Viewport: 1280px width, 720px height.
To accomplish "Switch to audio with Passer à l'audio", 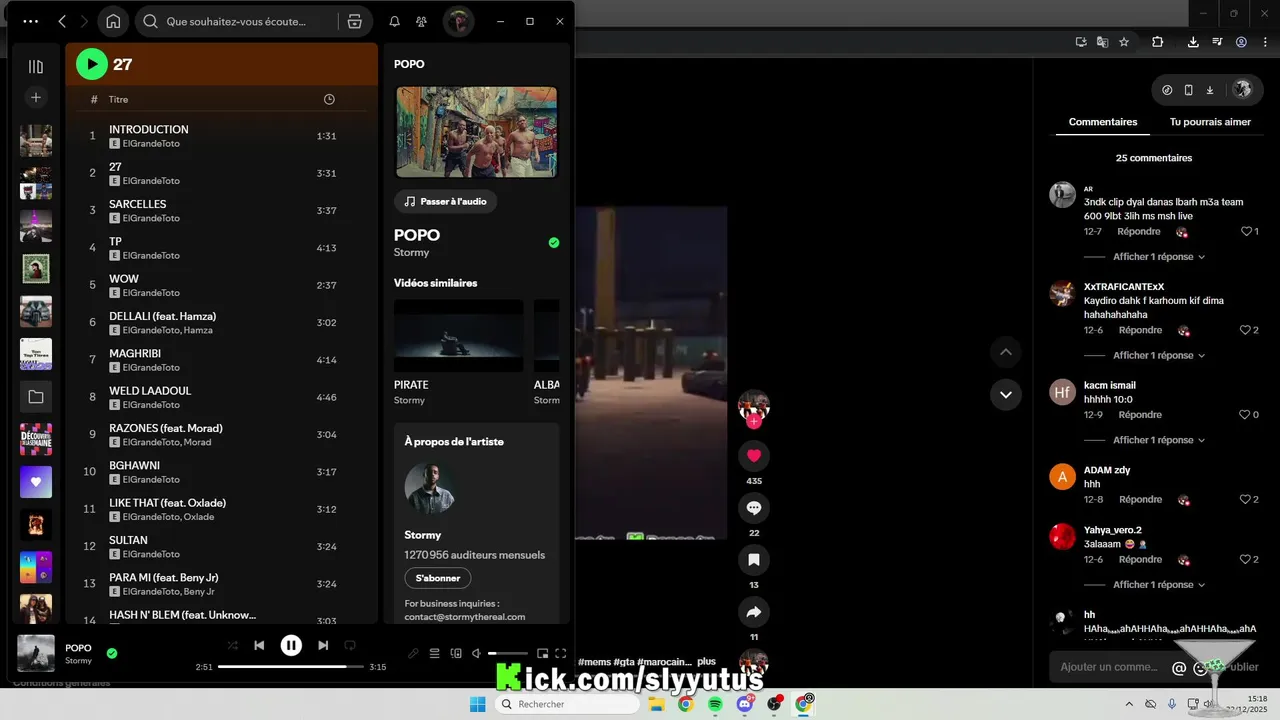I will click(x=445, y=201).
